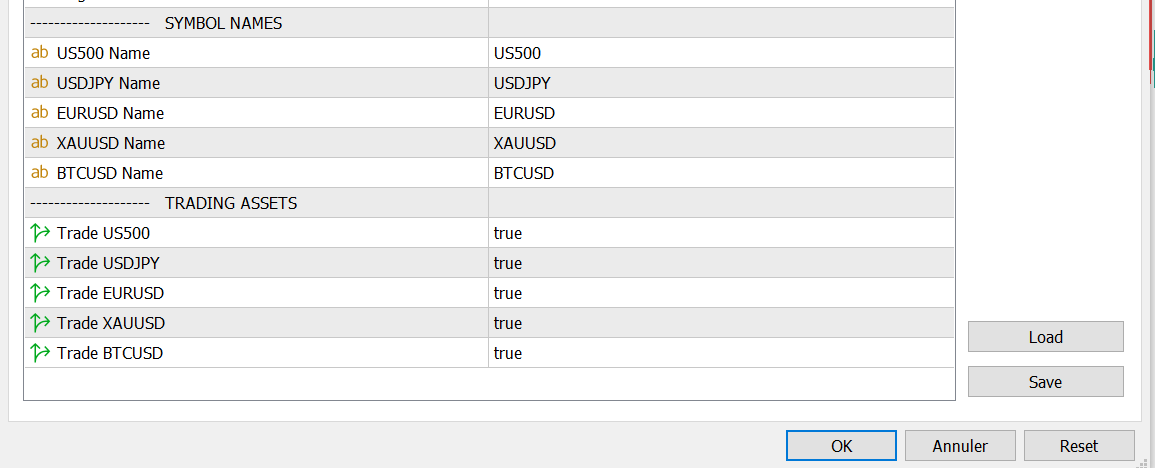1155x468 pixels.
Task: Open the Trade USDJPY value dropdown
Action: click(721, 263)
